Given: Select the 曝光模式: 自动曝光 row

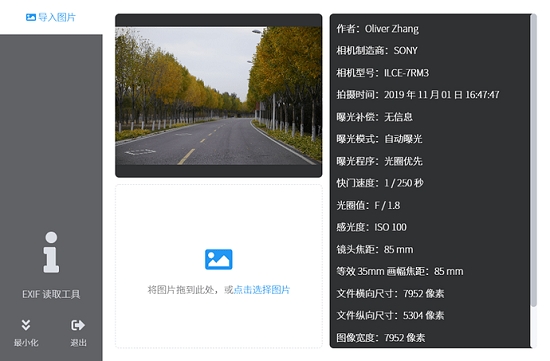Looking at the screenshot, I should tap(379, 139).
